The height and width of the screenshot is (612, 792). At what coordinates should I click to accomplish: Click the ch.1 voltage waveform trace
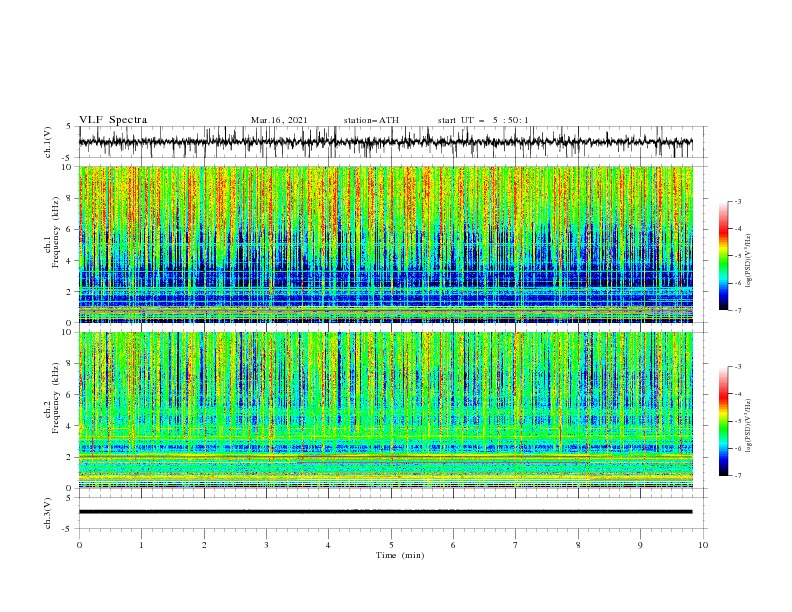pyautogui.click(x=385, y=142)
